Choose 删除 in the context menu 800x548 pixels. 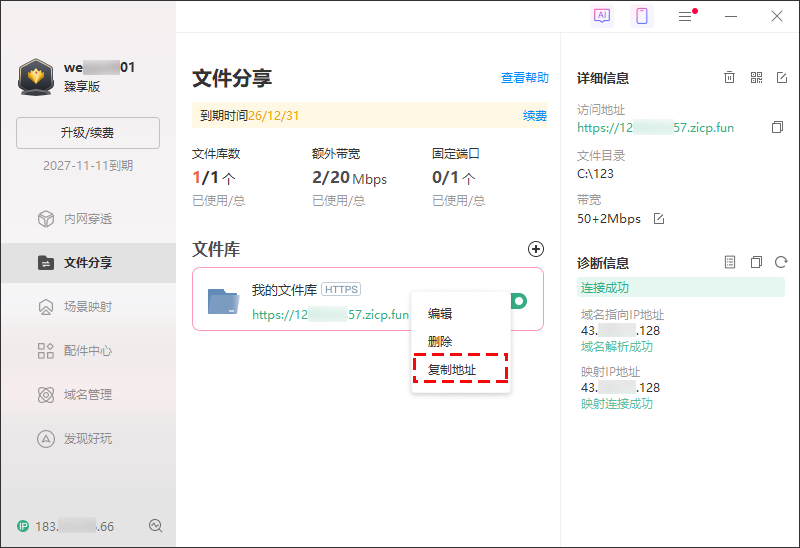tap(440, 341)
